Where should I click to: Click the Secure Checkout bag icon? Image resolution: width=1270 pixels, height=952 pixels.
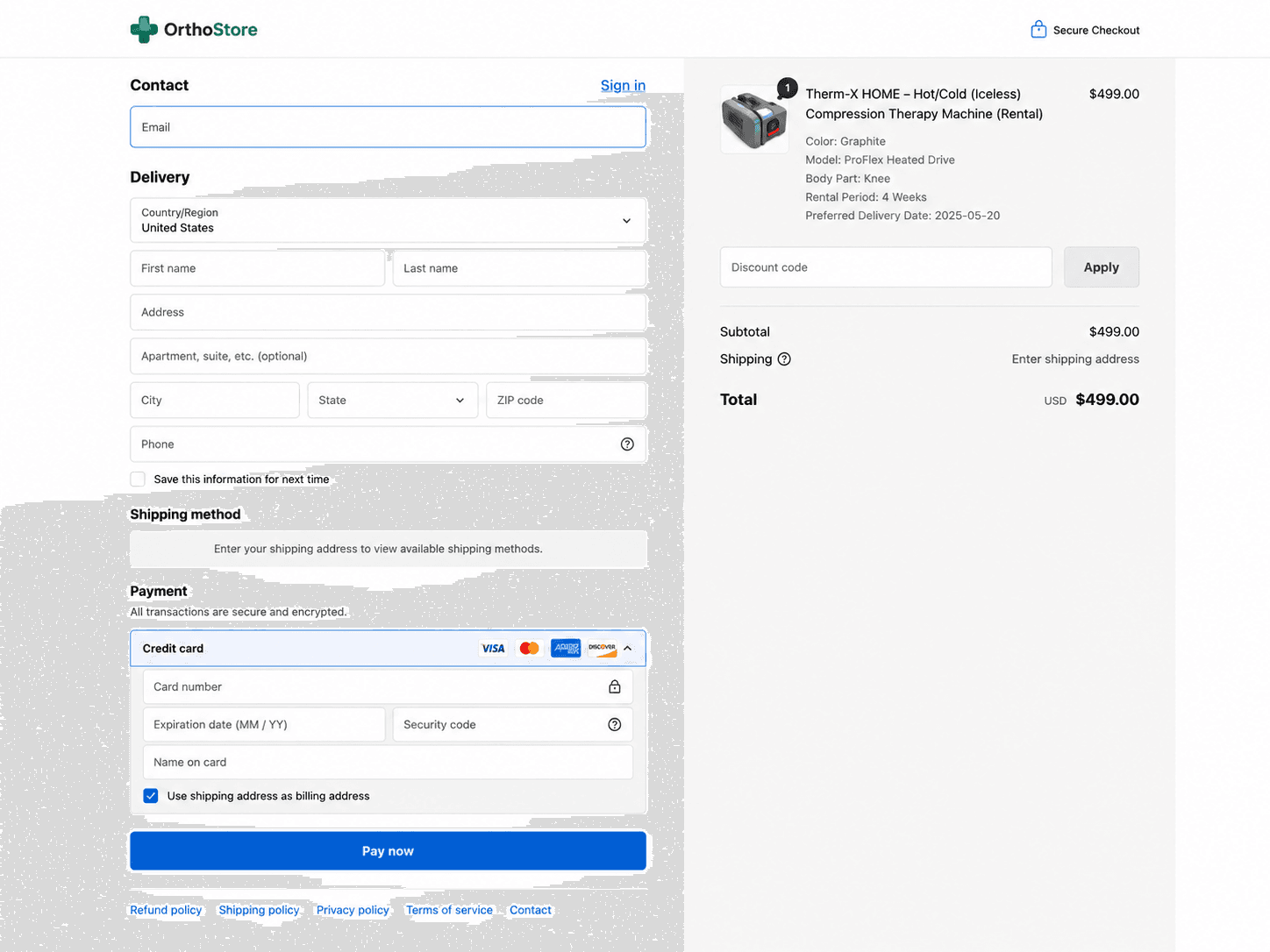[x=1038, y=29]
